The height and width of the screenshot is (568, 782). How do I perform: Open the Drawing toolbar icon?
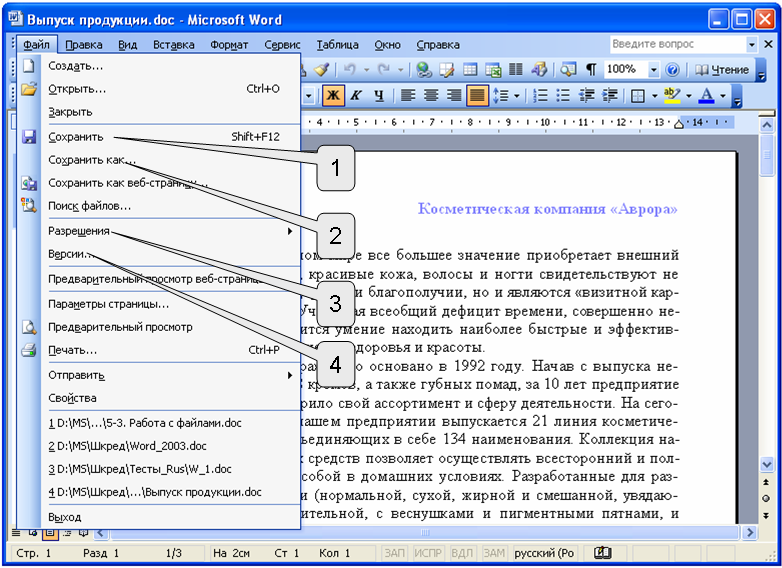(539, 70)
